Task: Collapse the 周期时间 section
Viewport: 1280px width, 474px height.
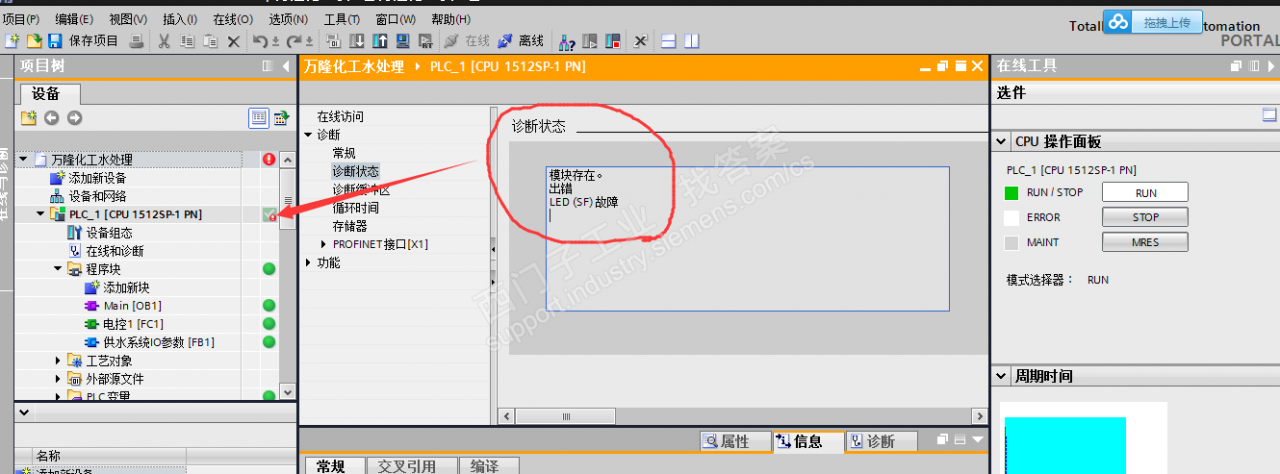Action: pyautogui.click(x=1002, y=376)
